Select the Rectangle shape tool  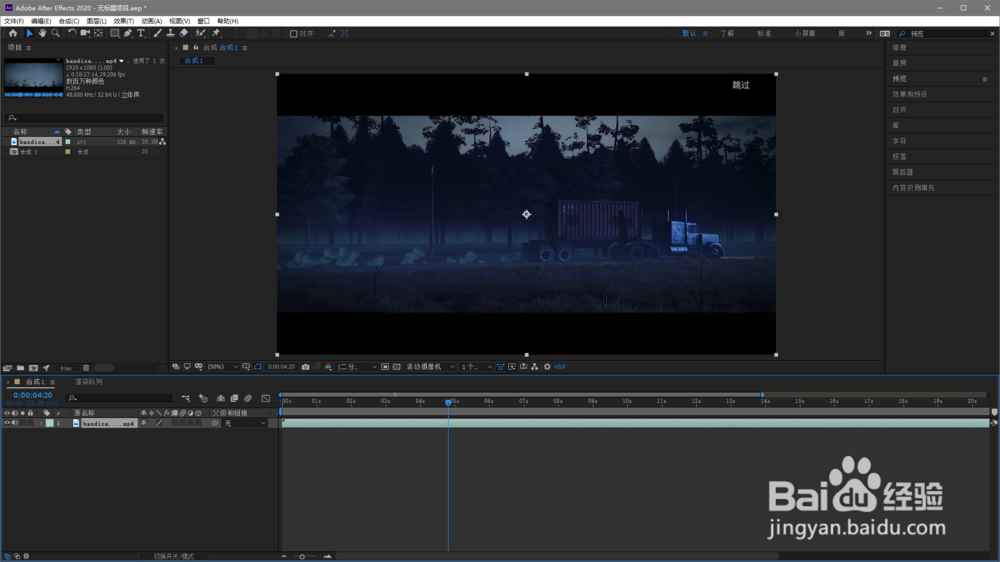click(115, 33)
